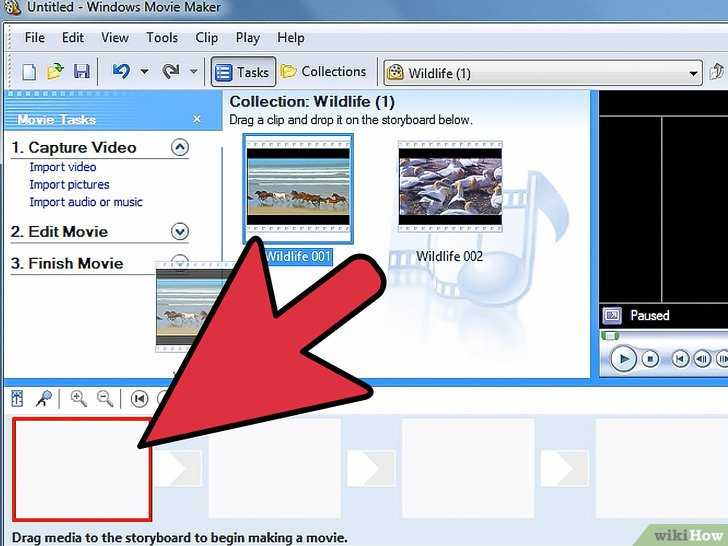Open the View menu
The width and height of the screenshot is (728, 546).
tap(115, 38)
